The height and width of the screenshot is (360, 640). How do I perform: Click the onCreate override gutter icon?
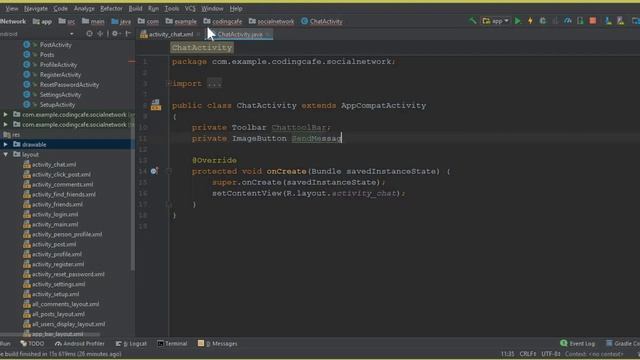point(154,171)
